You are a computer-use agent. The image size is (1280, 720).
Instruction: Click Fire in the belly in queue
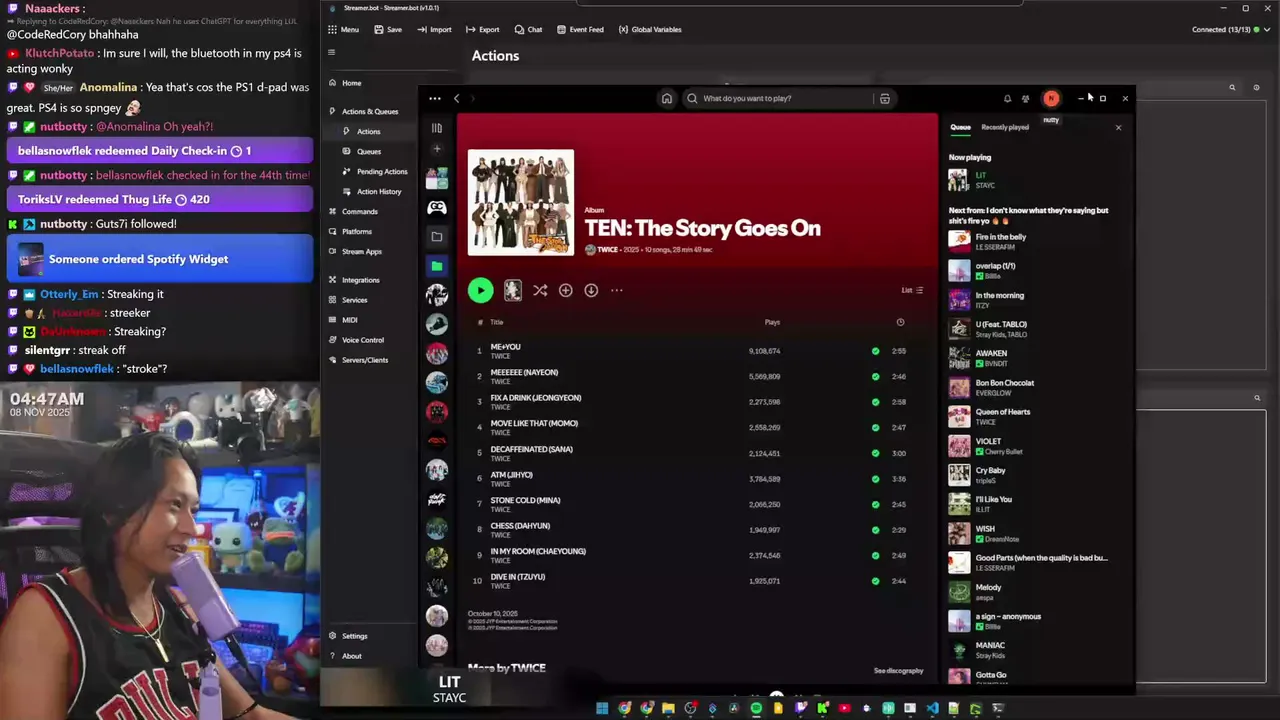[x=1001, y=237]
